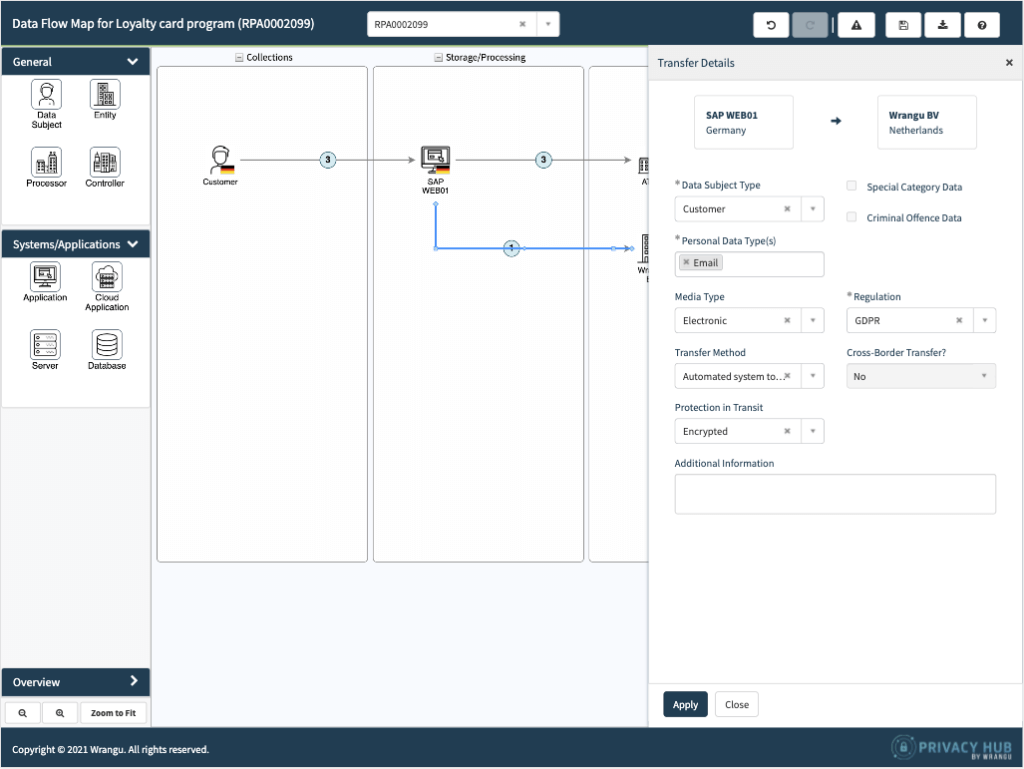Collapse the Systems/Applications section
The height and width of the screenshot is (769, 1024).
click(133, 244)
